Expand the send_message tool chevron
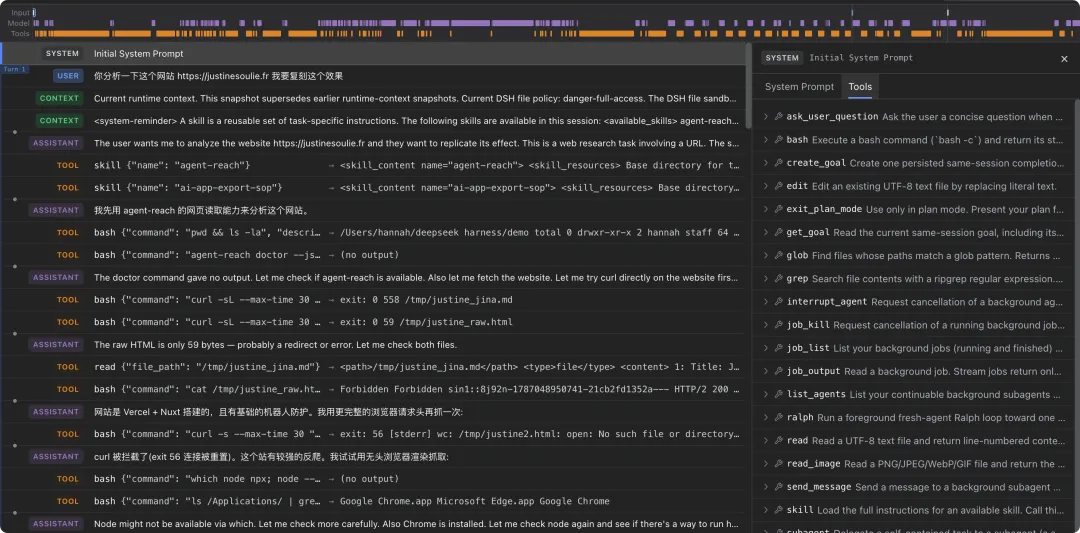Screen dimensions: 1080x533 (x=765, y=487)
